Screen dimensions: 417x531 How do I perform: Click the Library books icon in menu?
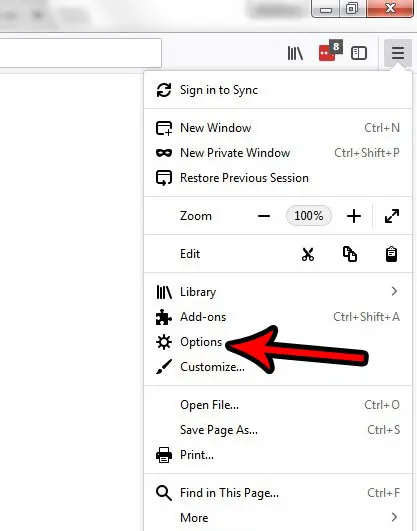(164, 292)
